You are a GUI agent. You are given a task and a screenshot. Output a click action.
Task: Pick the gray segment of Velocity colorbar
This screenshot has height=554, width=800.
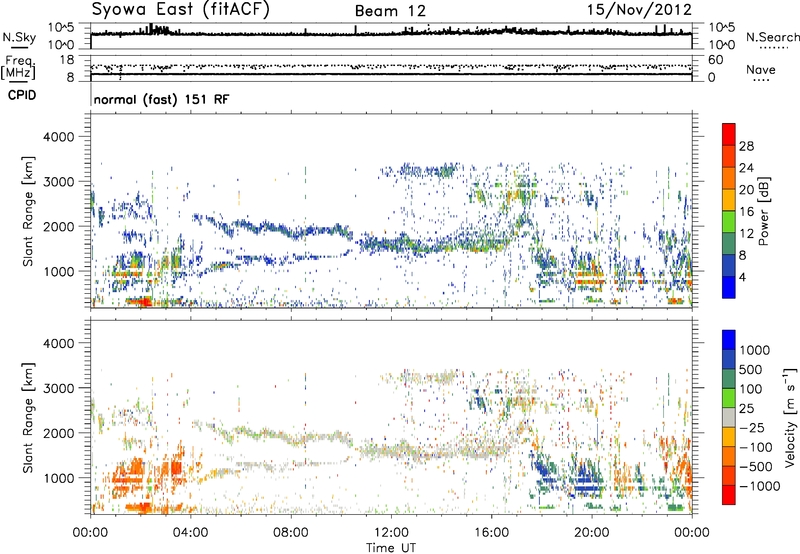tap(729, 417)
